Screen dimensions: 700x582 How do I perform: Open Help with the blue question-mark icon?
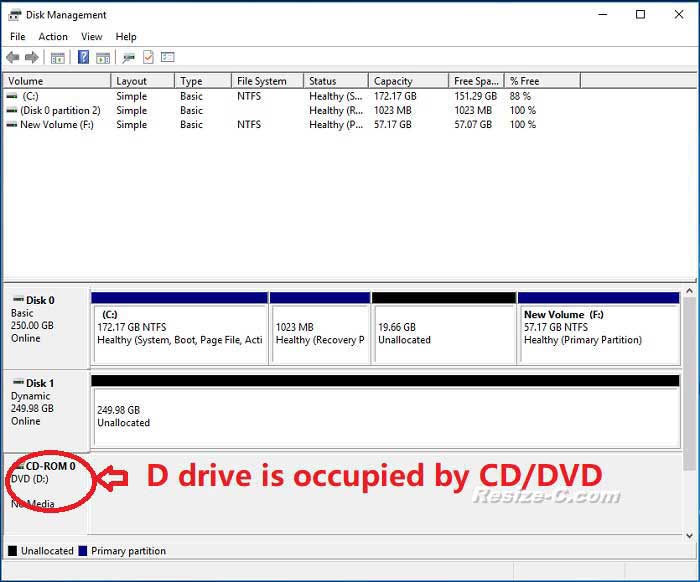83,57
